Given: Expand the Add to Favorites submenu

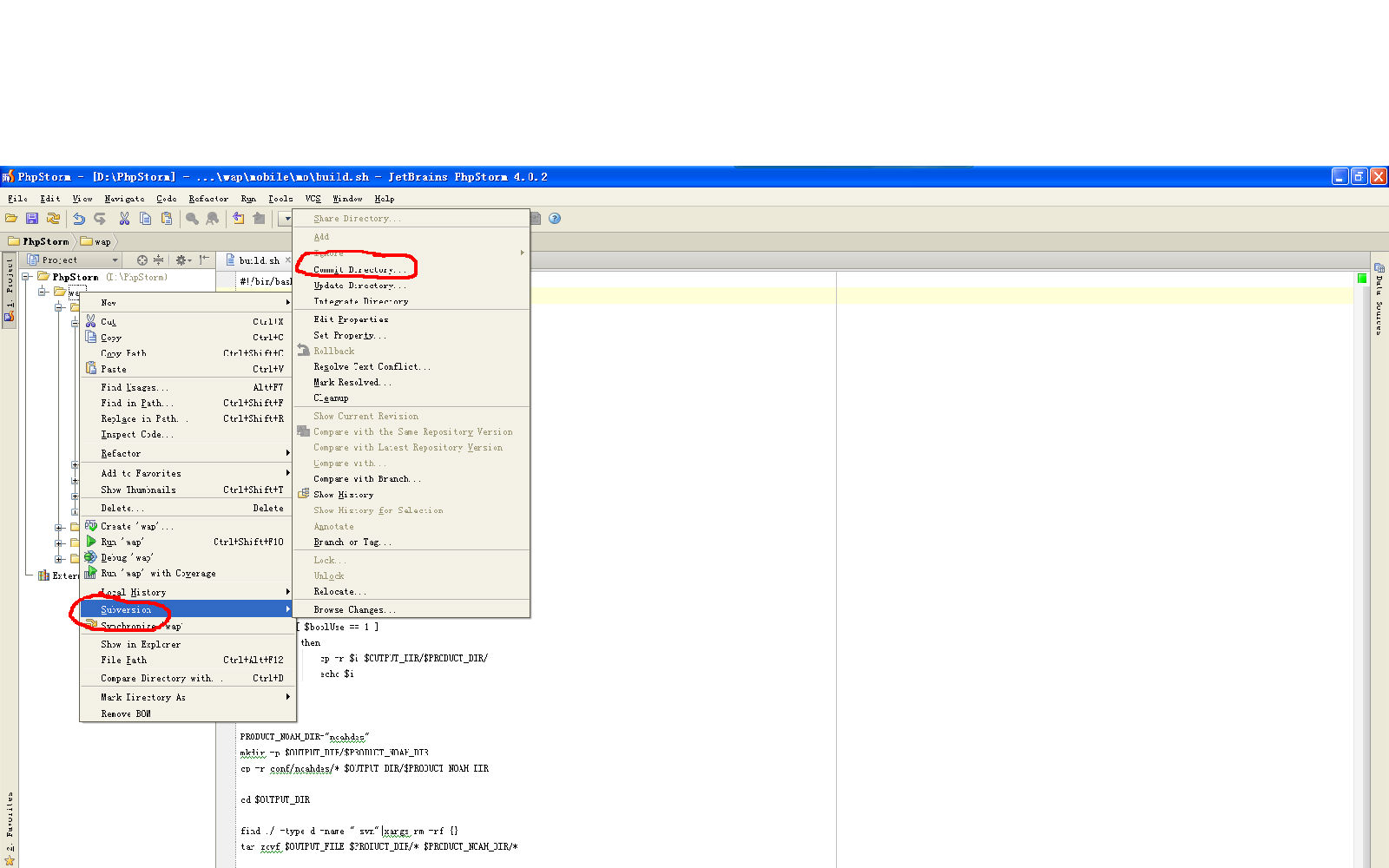Looking at the screenshot, I should (287, 473).
